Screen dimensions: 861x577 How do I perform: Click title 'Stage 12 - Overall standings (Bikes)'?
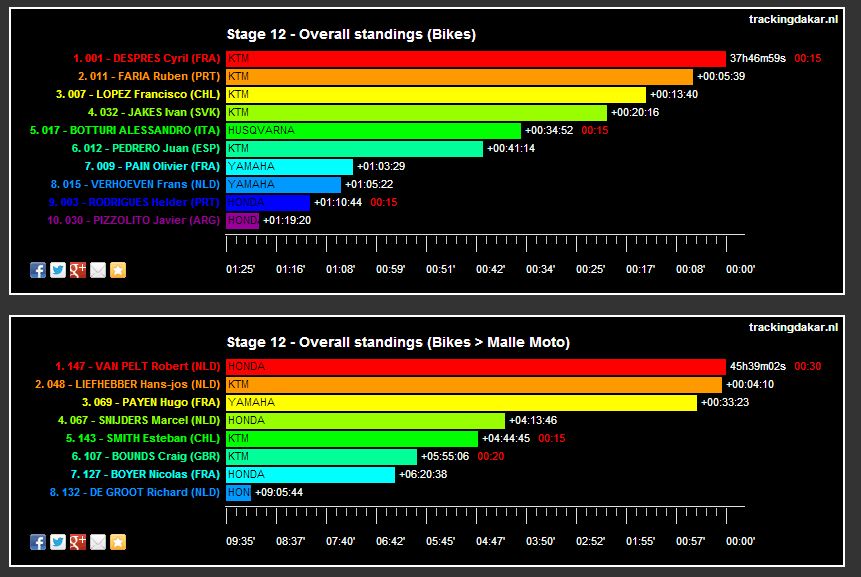click(351, 34)
